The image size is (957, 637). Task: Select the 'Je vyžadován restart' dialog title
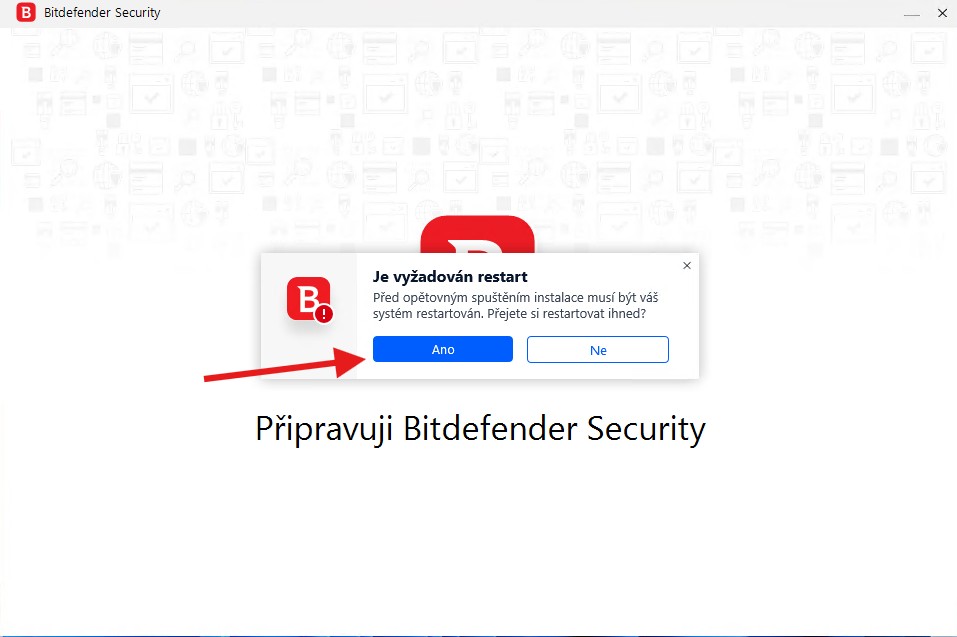450,276
